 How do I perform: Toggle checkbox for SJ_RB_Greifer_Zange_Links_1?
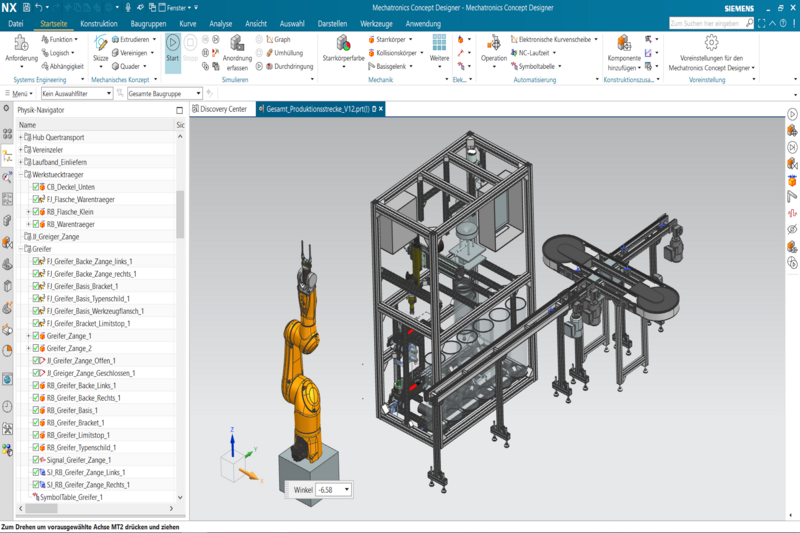click(x=36, y=472)
